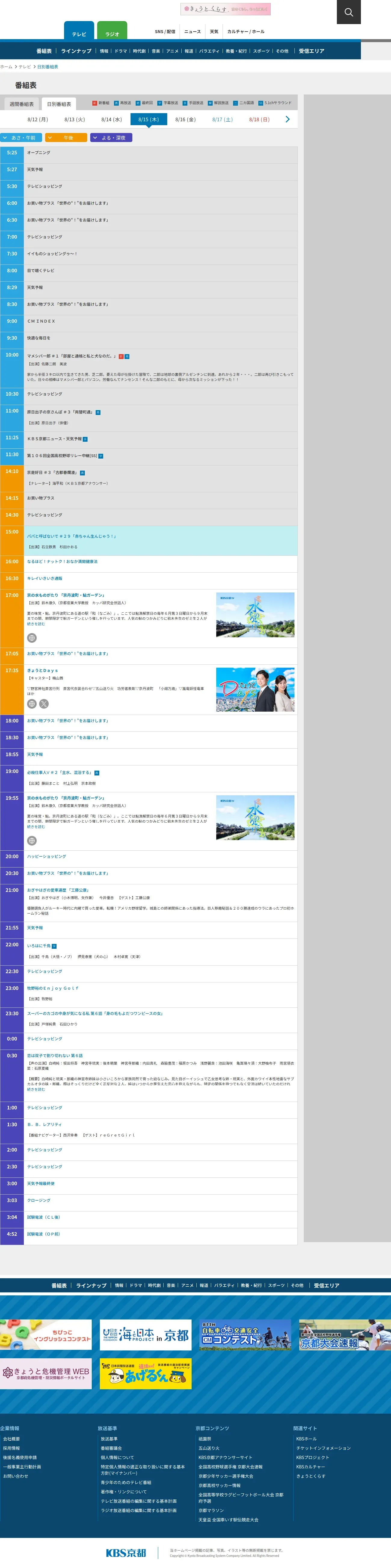Click the 19:55 京の水ものがたり thumbnail image

coord(255,818)
